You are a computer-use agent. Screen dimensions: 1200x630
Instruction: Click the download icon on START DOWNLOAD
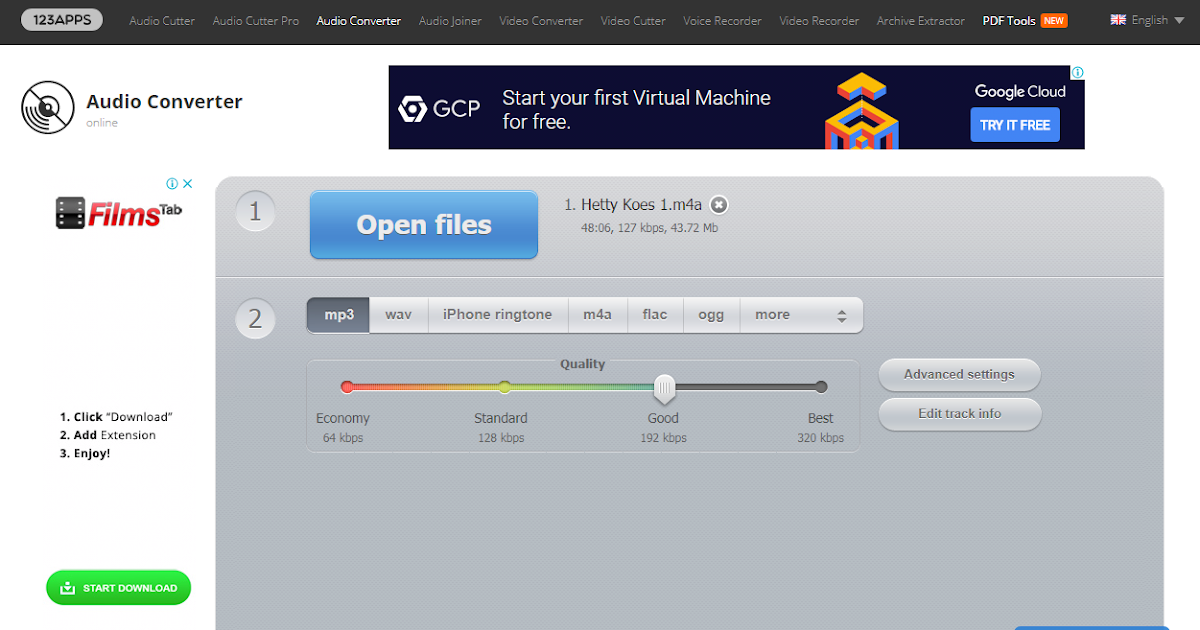click(66, 588)
